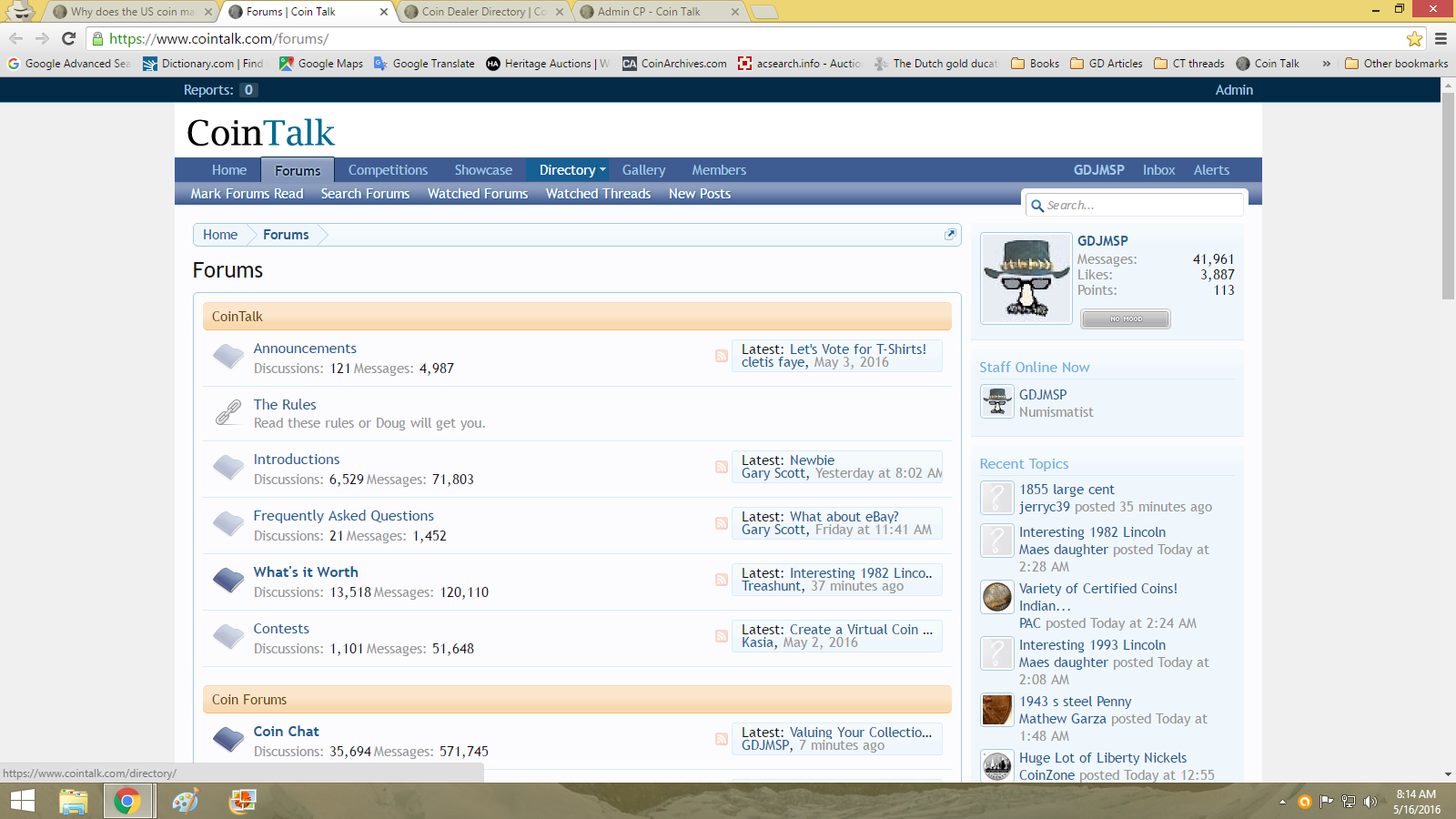Open the Members tab

coord(719,170)
